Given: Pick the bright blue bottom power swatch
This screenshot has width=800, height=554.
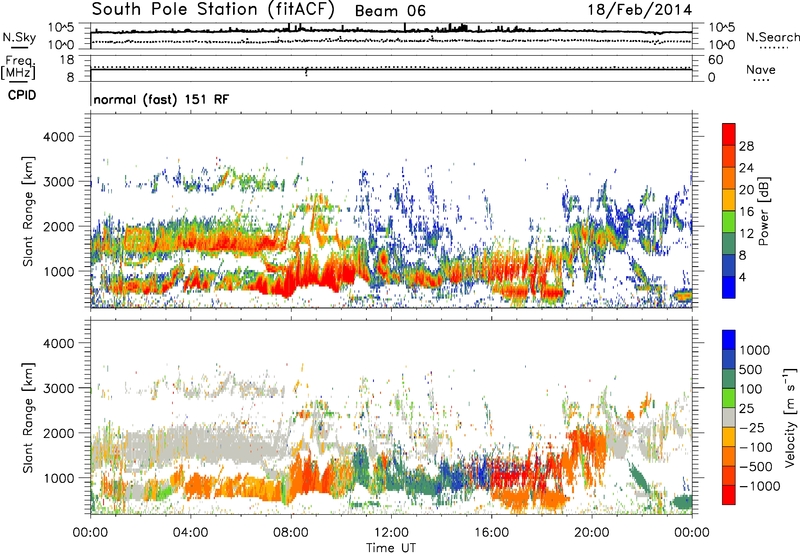Looking at the screenshot, I should tap(729, 287).
